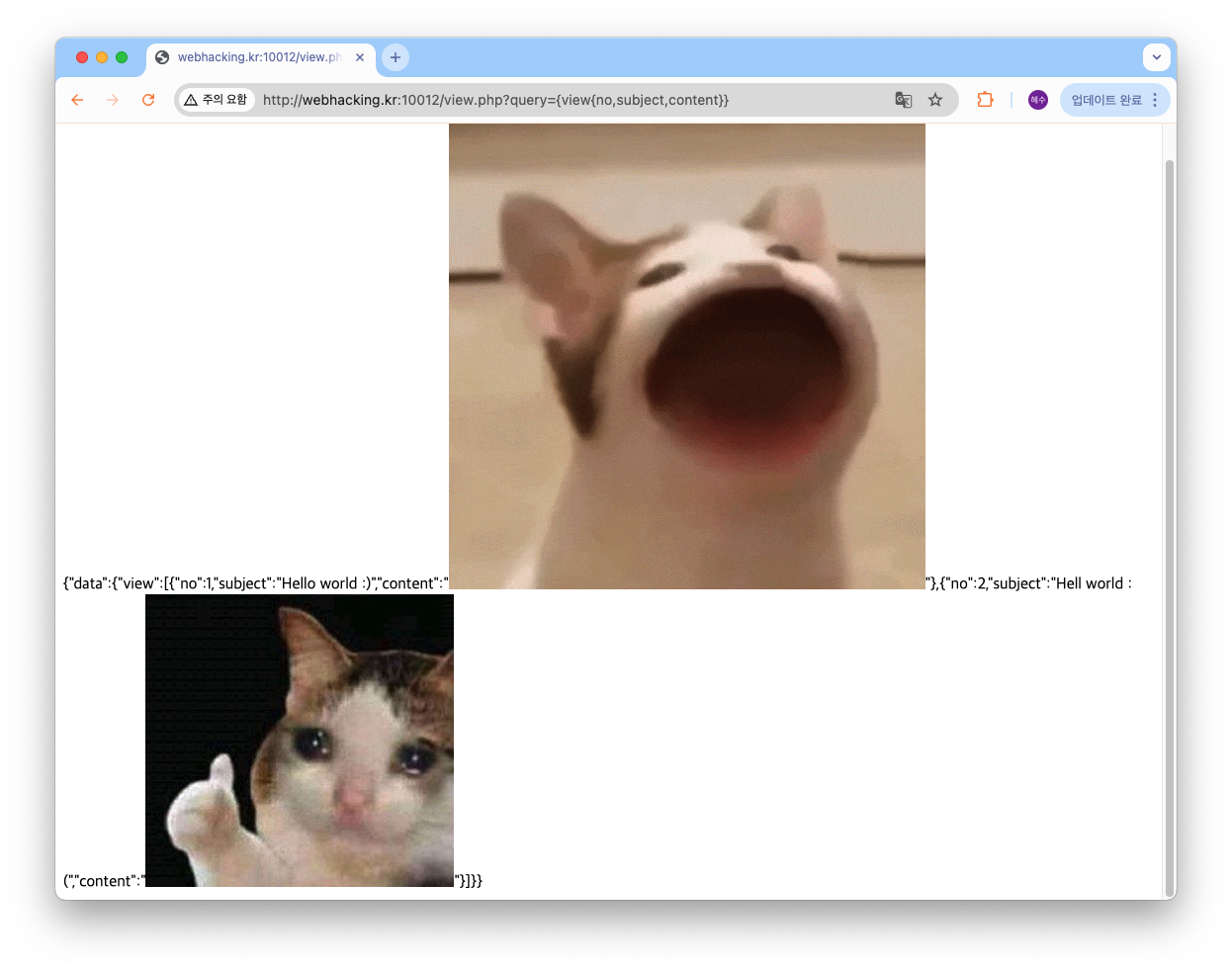Focus the URL address bar text
This screenshot has width=1232, height=973.
tap(495, 100)
